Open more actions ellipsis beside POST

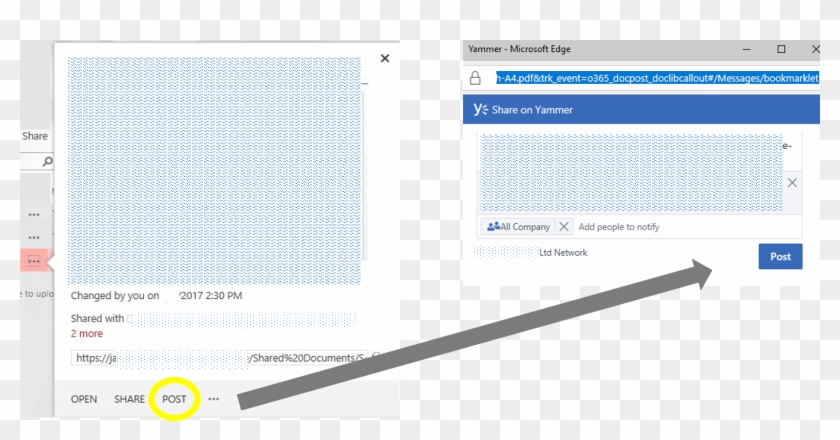coord(213,399)
